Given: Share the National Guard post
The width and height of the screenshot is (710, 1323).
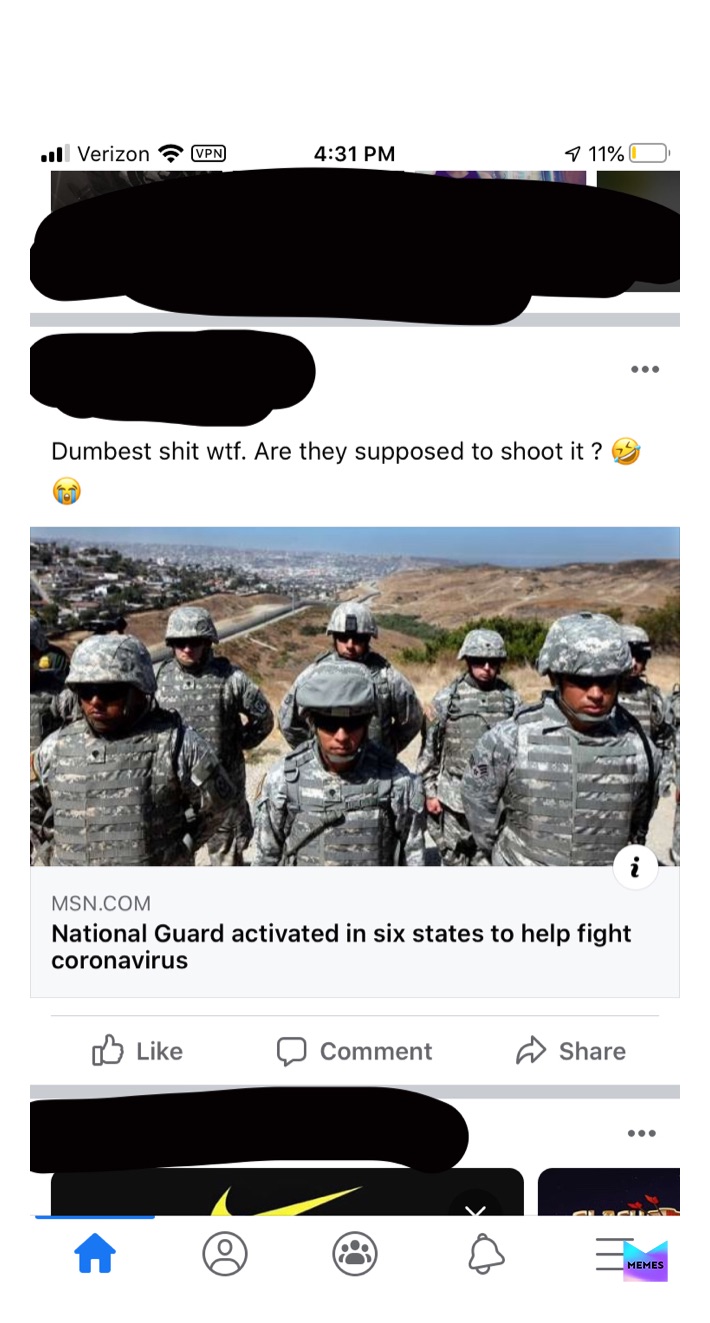Looking at the screenshot, I should (x=571, y=1051).
